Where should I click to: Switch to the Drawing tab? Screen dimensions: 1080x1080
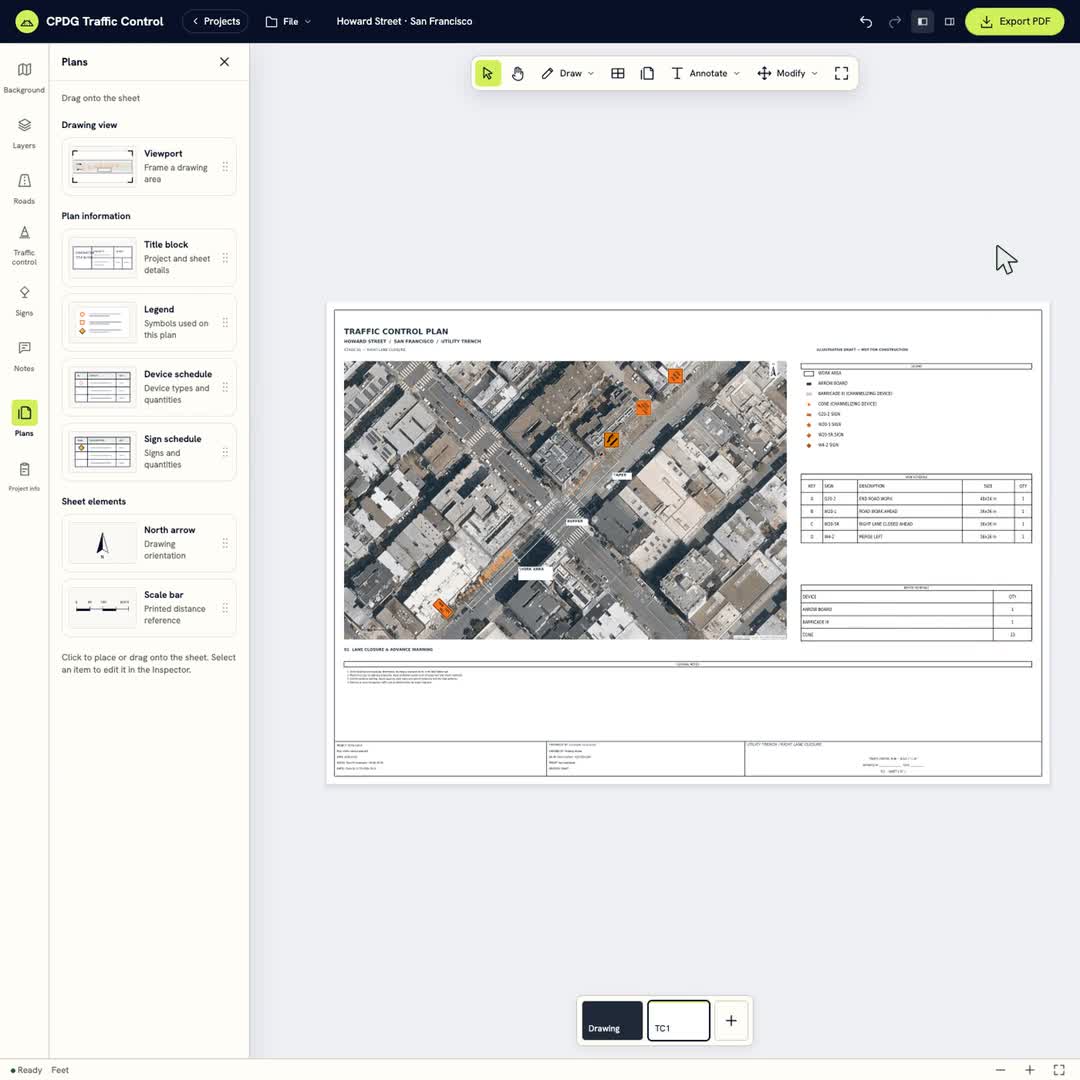click(612, 1021)
